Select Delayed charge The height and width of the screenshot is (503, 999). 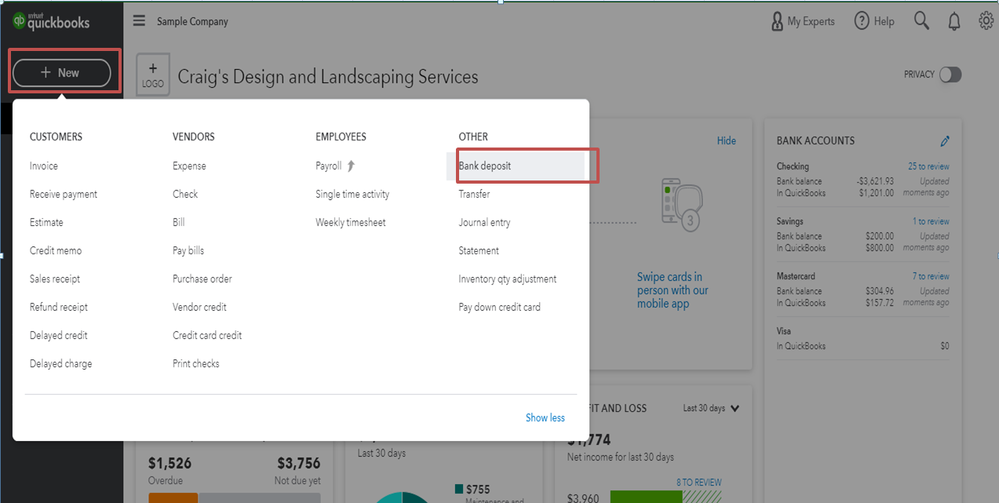pyautogui.click(x=61, y=363)
